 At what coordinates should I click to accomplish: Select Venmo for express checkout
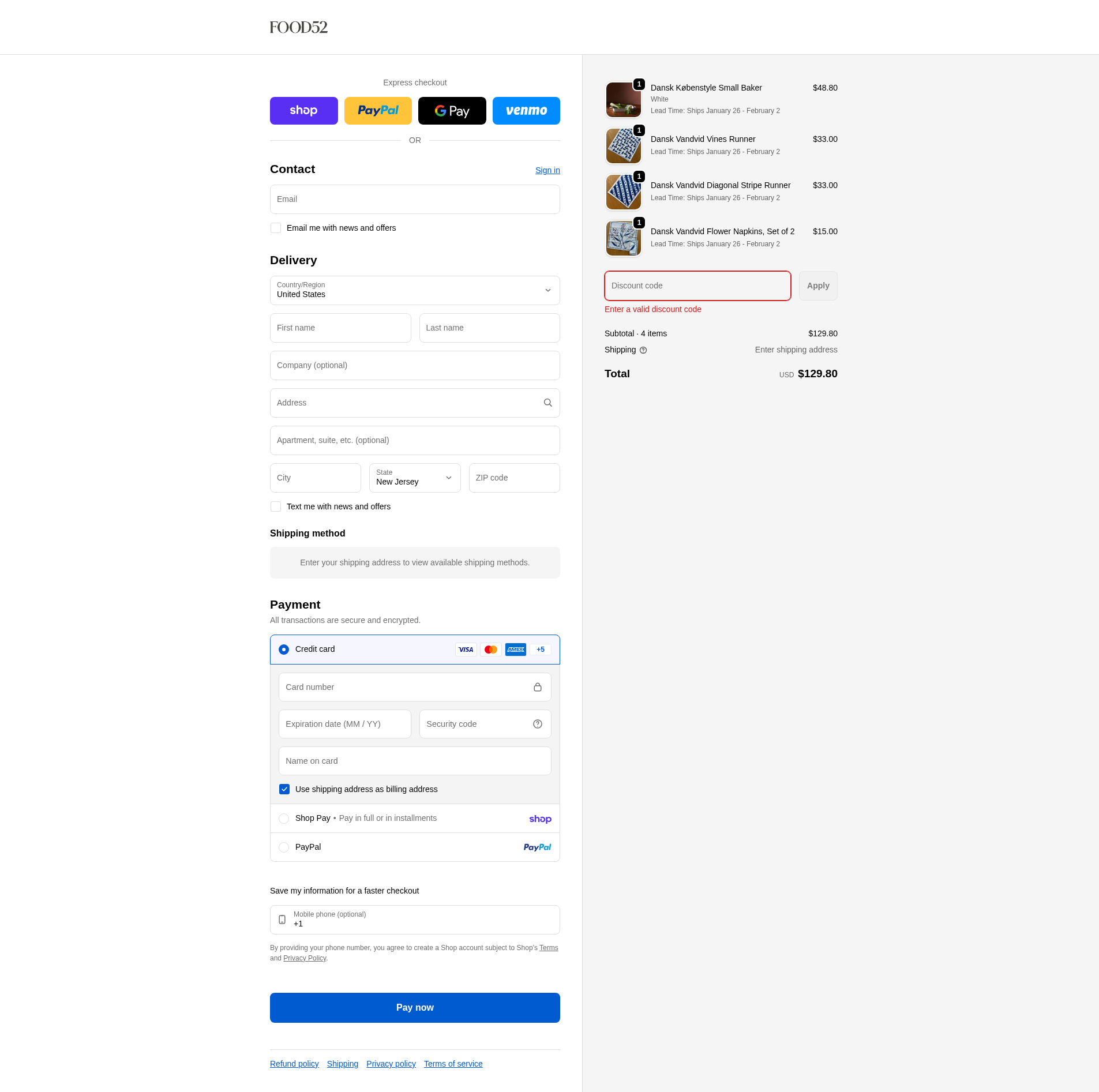pos(526,110)
